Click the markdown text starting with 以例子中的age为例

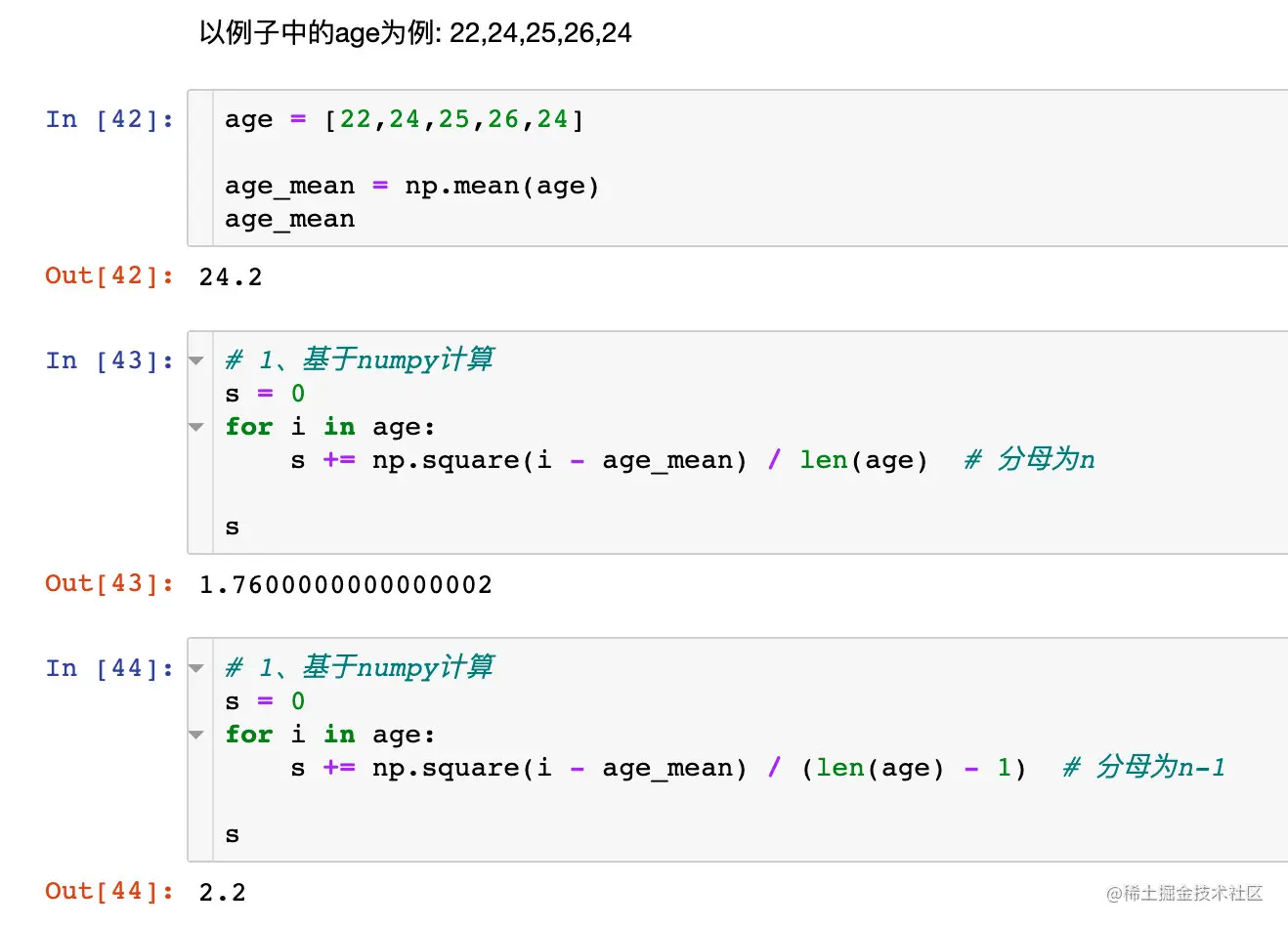[415, 33]
